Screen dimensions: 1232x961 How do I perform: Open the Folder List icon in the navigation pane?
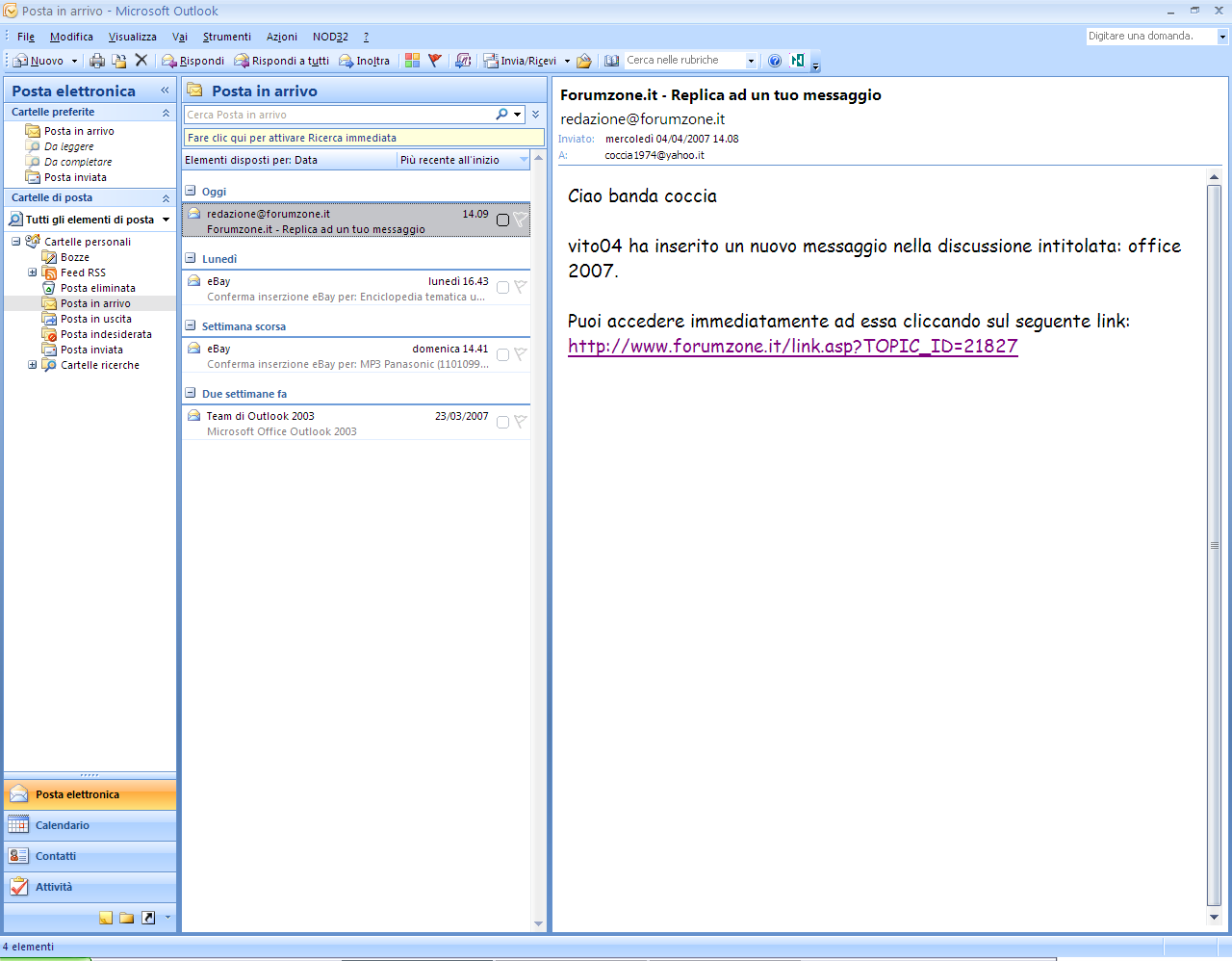(127, 918)
